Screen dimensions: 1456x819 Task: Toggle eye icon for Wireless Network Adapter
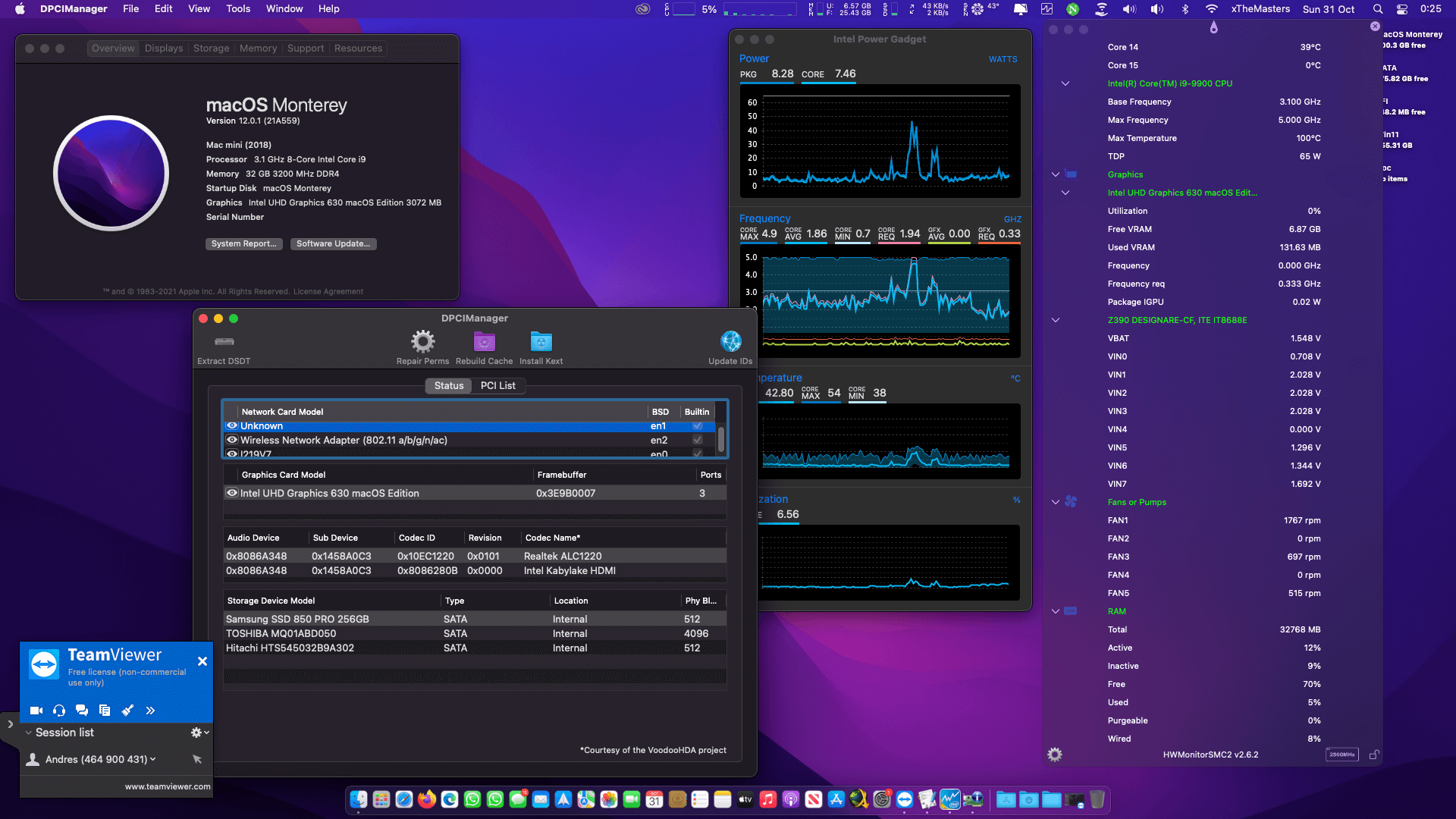point(232,440)
